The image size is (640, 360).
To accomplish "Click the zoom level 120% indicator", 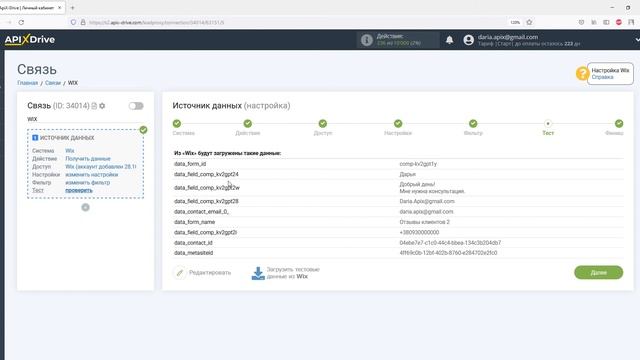I will click(x=515, y=22).
